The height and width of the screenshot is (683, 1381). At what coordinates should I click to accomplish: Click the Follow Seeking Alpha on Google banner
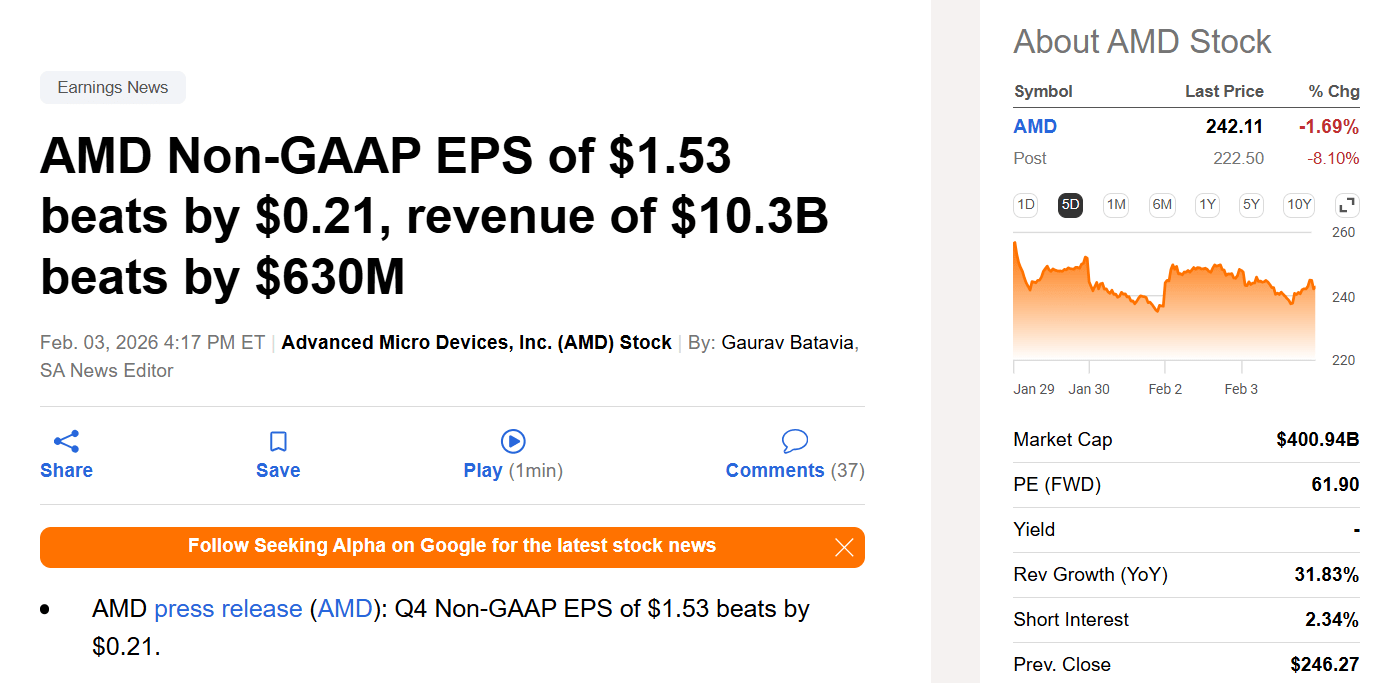[452, 546]
